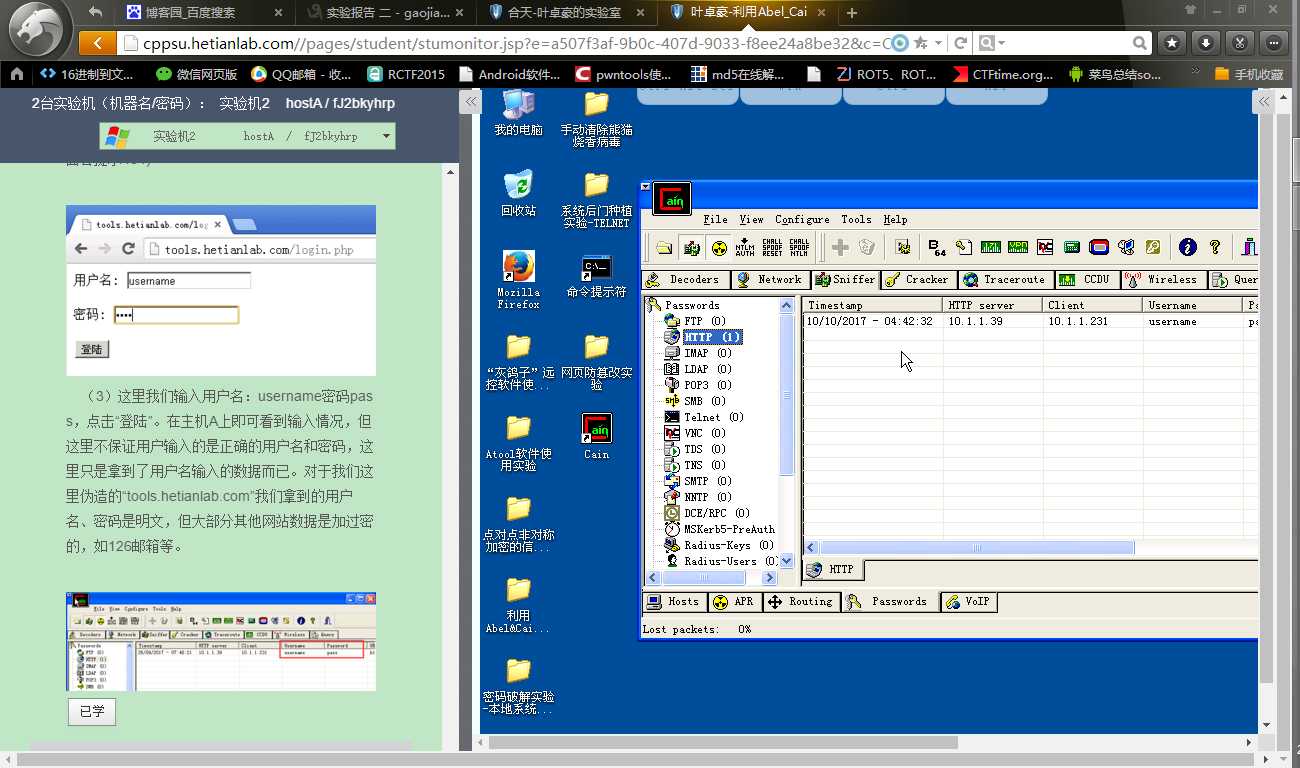
Task: Click the Timestamp column header
Action: (872, 305)
